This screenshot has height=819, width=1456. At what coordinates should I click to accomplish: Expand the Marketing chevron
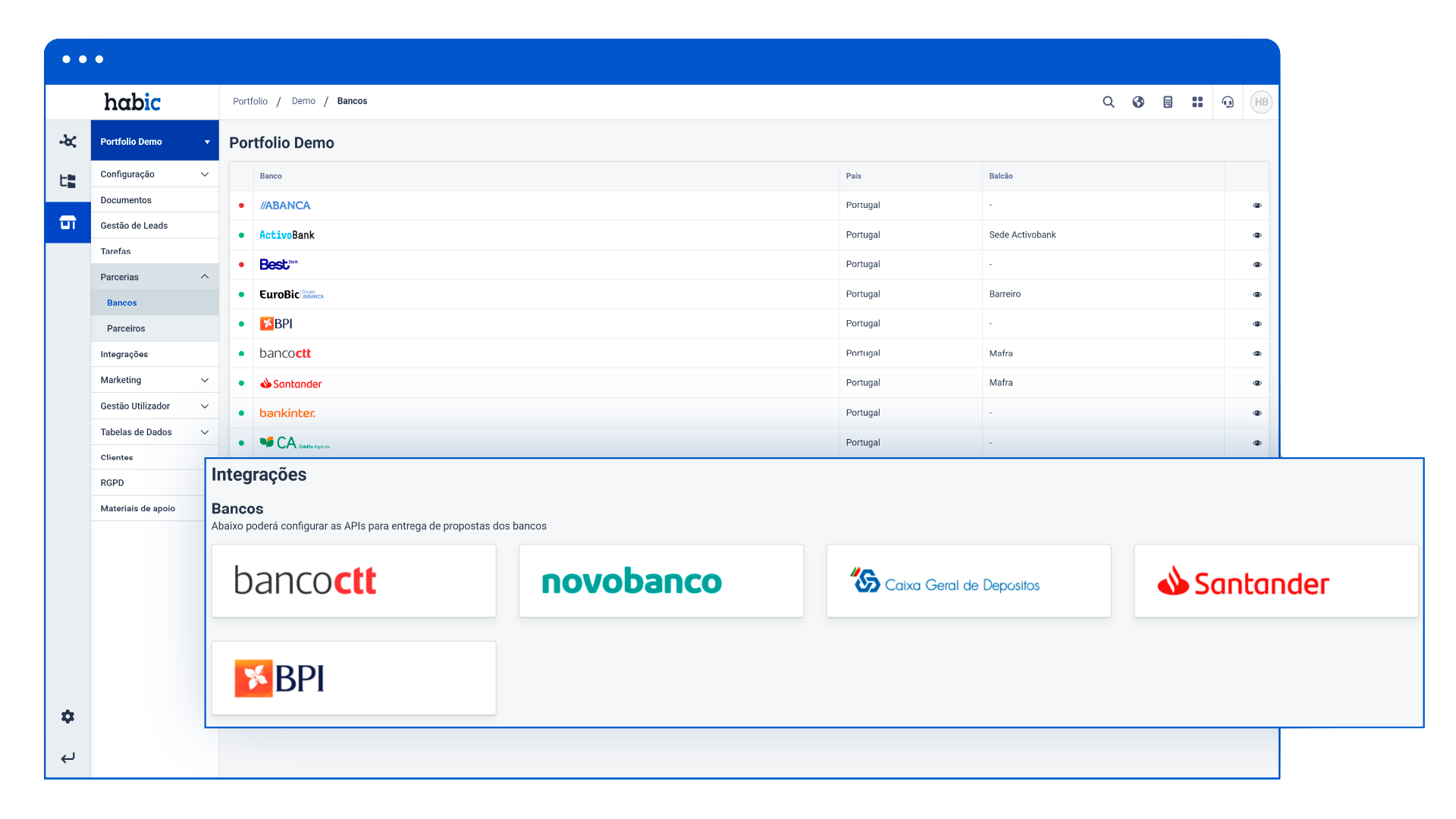coord(205,380)
